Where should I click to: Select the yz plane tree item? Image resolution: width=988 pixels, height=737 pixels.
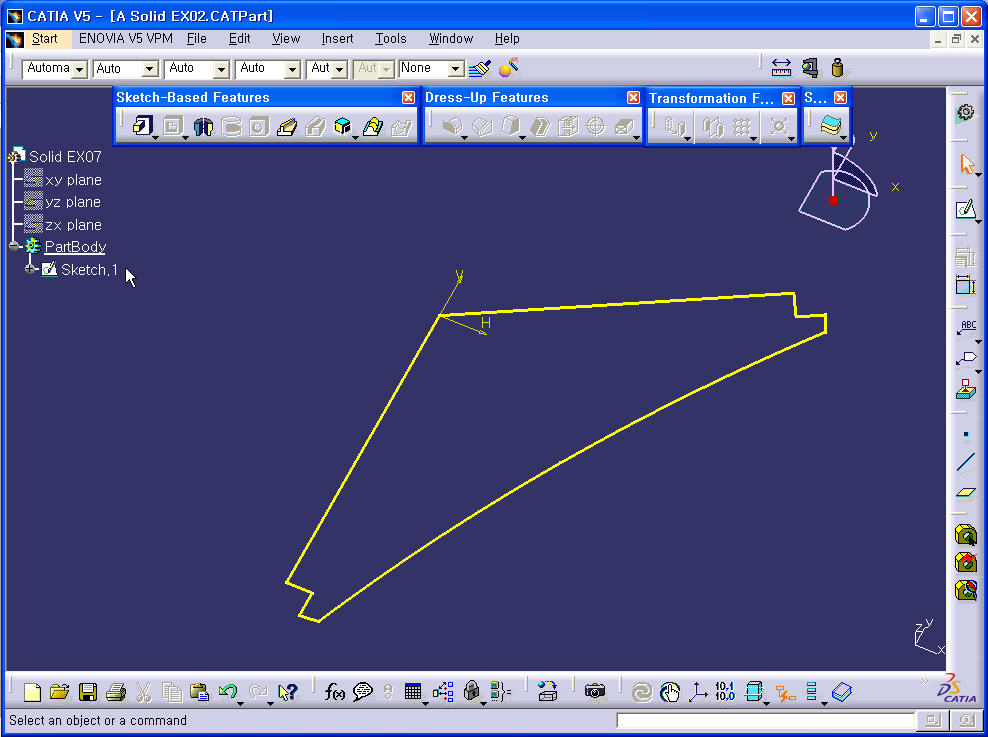73,202
